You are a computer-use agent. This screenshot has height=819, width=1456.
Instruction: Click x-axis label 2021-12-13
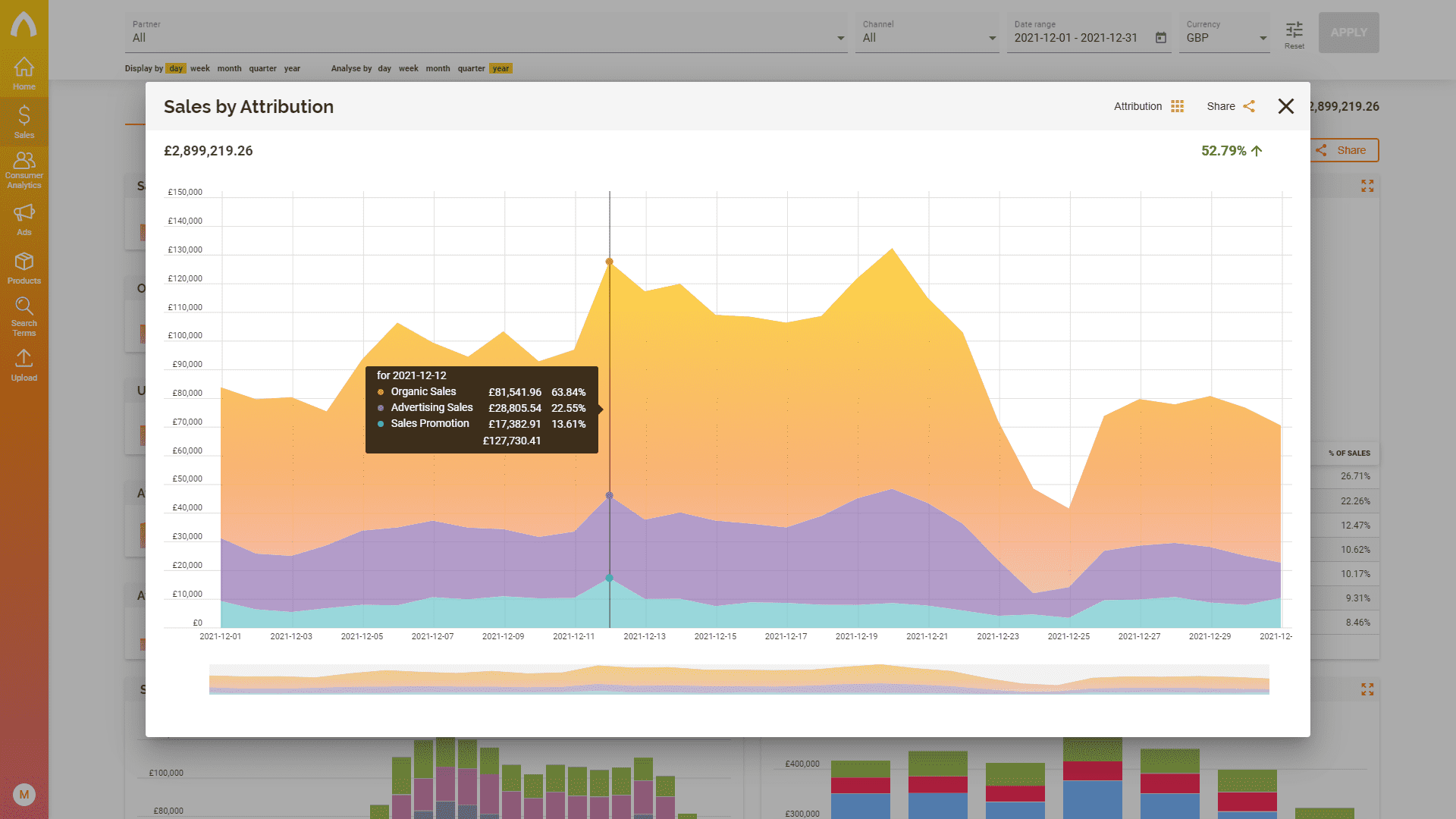(x=645, y=636)
